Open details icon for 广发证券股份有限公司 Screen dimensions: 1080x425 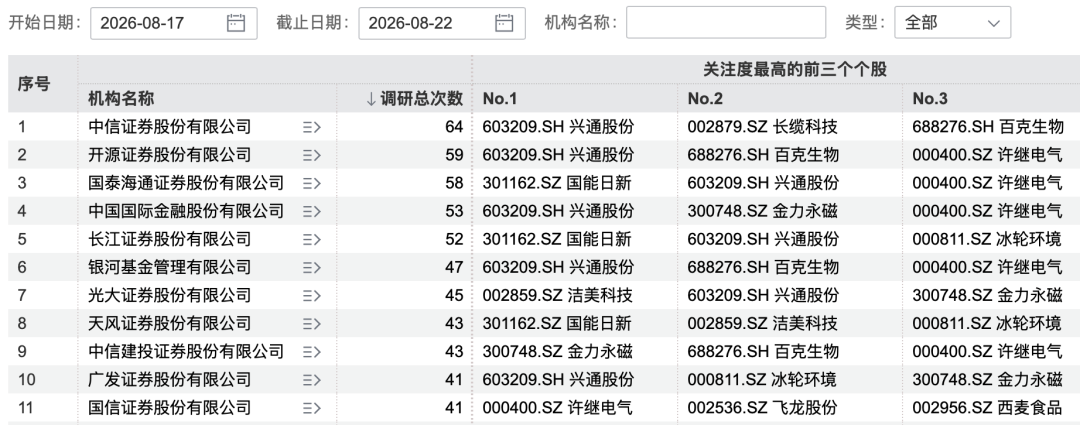pyautogui.click(x=311, y=380)
